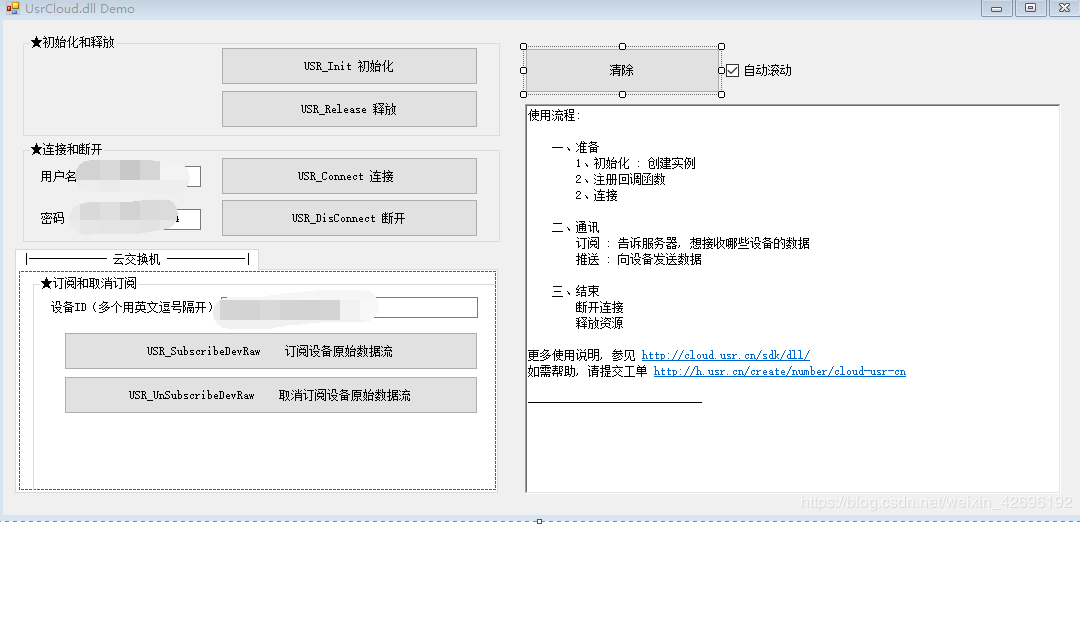Minimize the UsrCloud Demo window
1080x633 pixels.
tap(995, 8)
